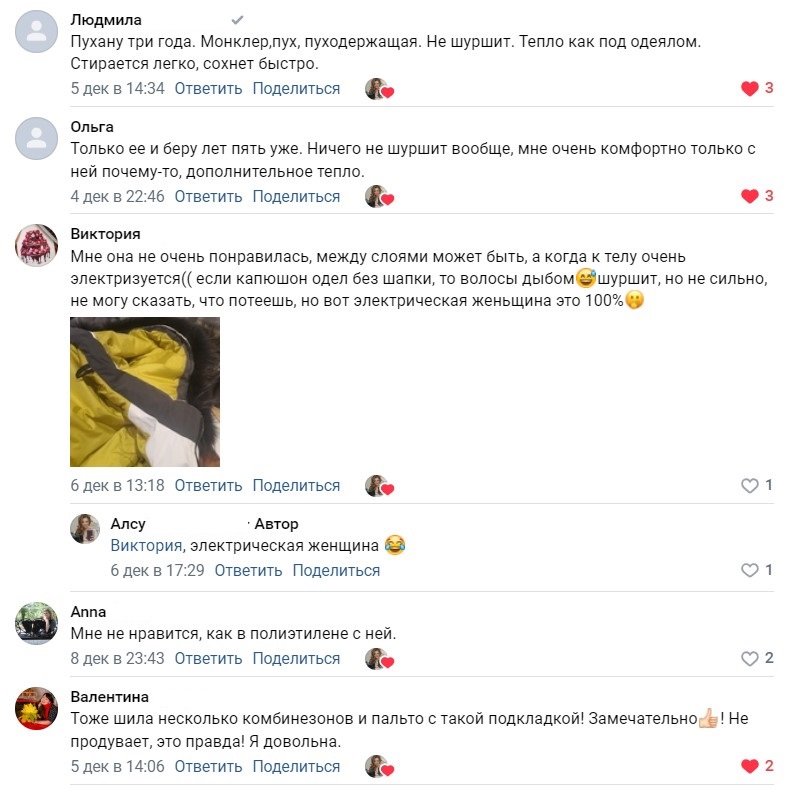Open the yellow jacket photo attachment
The image size is (802, 789).
tap(145, 392)
